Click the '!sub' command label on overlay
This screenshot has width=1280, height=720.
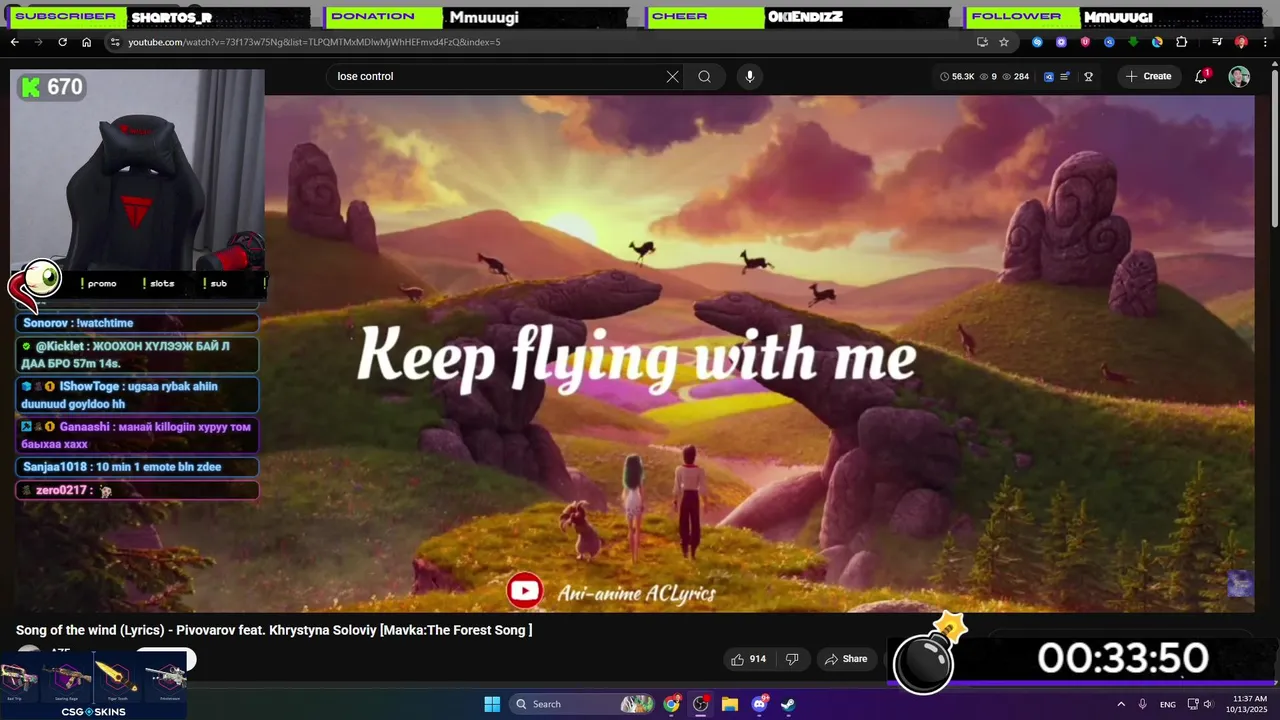pyautogui.click(x=215, y=283)
